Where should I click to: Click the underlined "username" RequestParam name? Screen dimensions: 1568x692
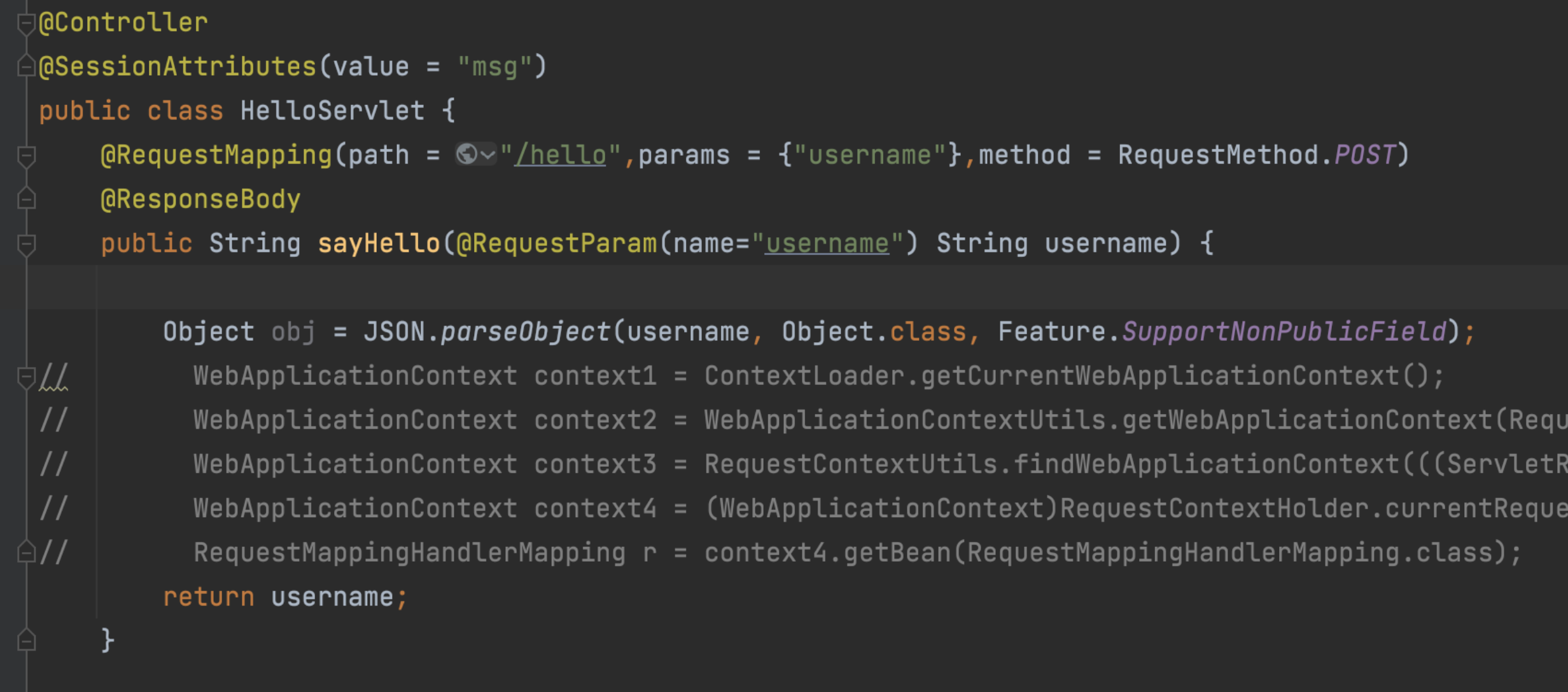(827, 244)
